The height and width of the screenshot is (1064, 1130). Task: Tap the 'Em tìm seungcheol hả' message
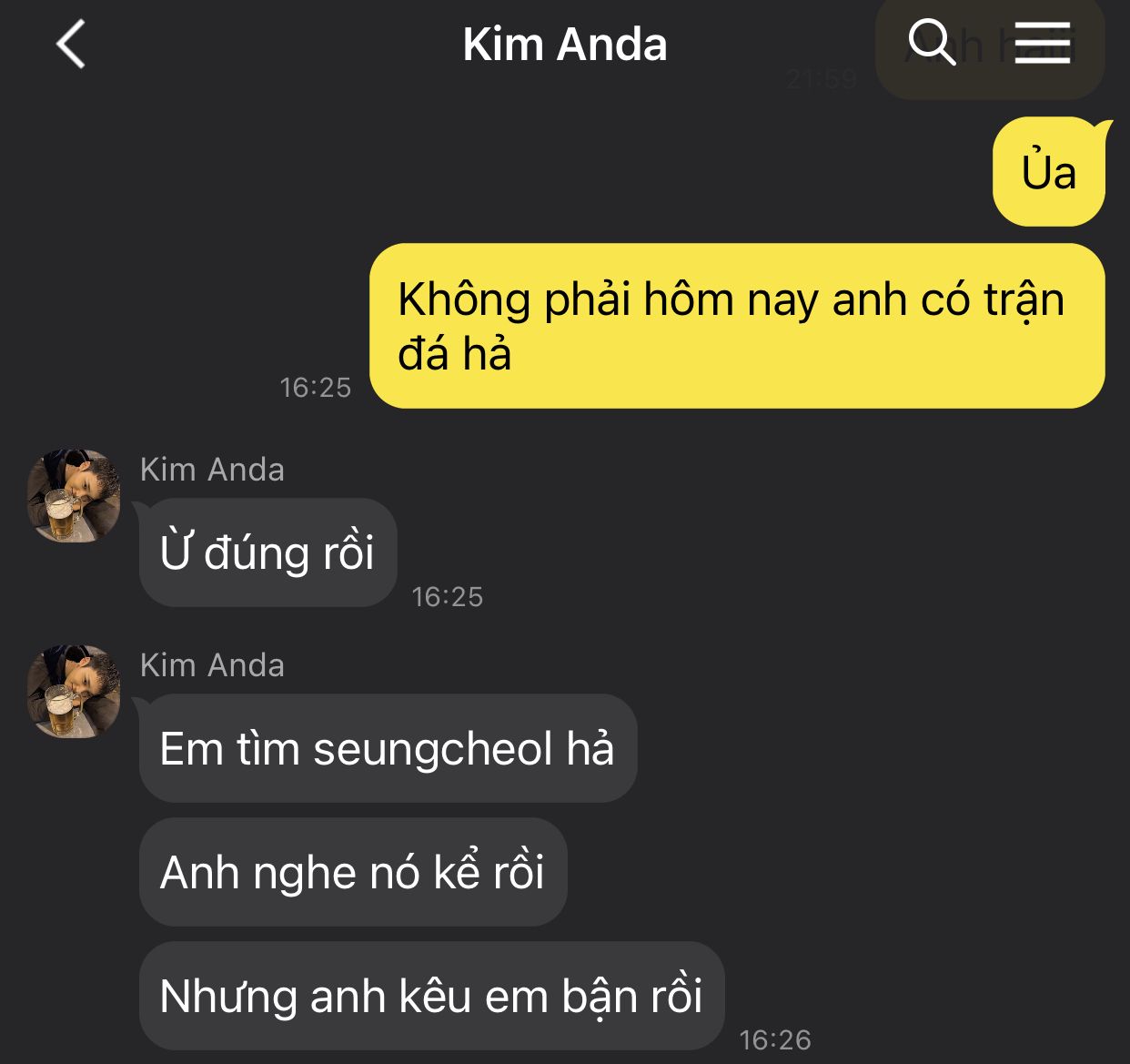(x=388, y=748)
